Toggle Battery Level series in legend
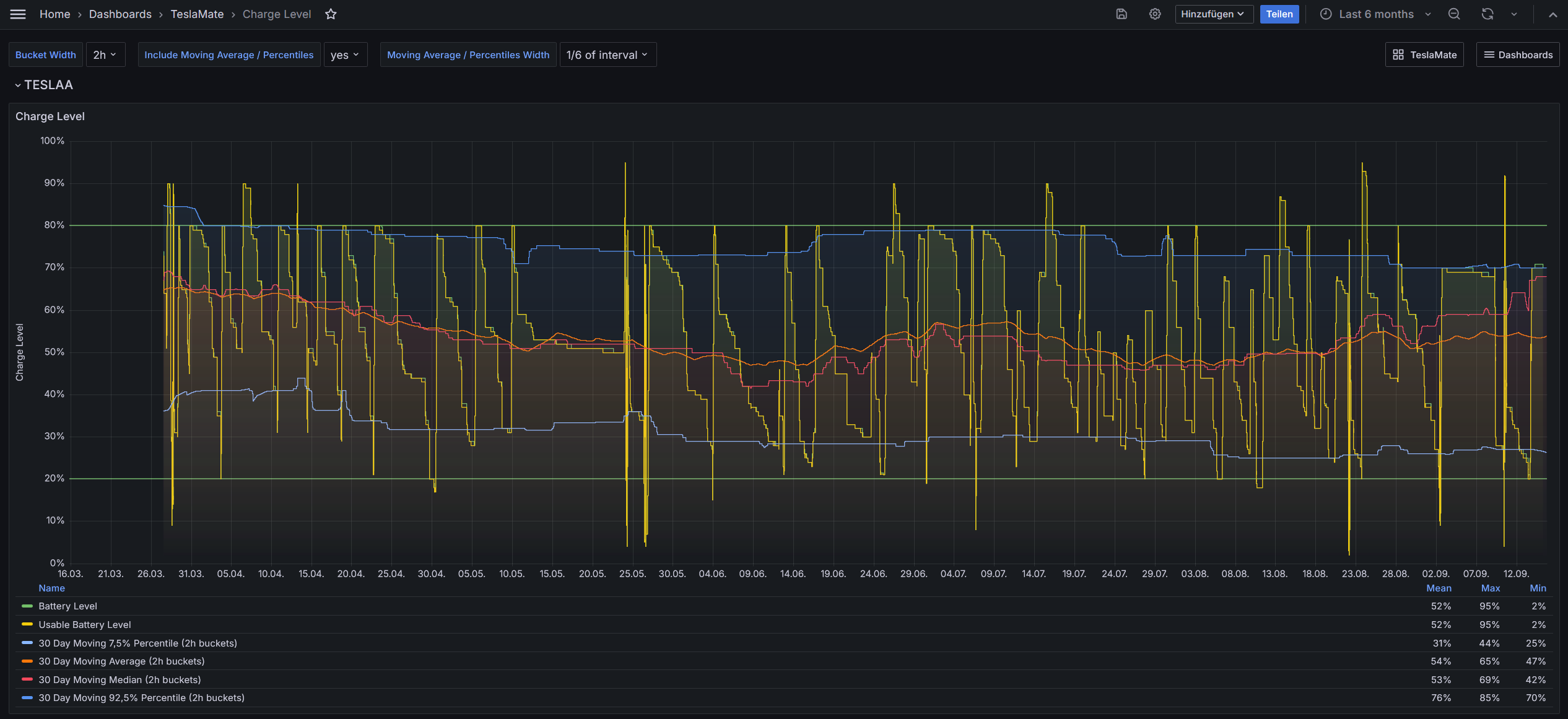This screenshot has width=1568, height=719. [68, 606]
